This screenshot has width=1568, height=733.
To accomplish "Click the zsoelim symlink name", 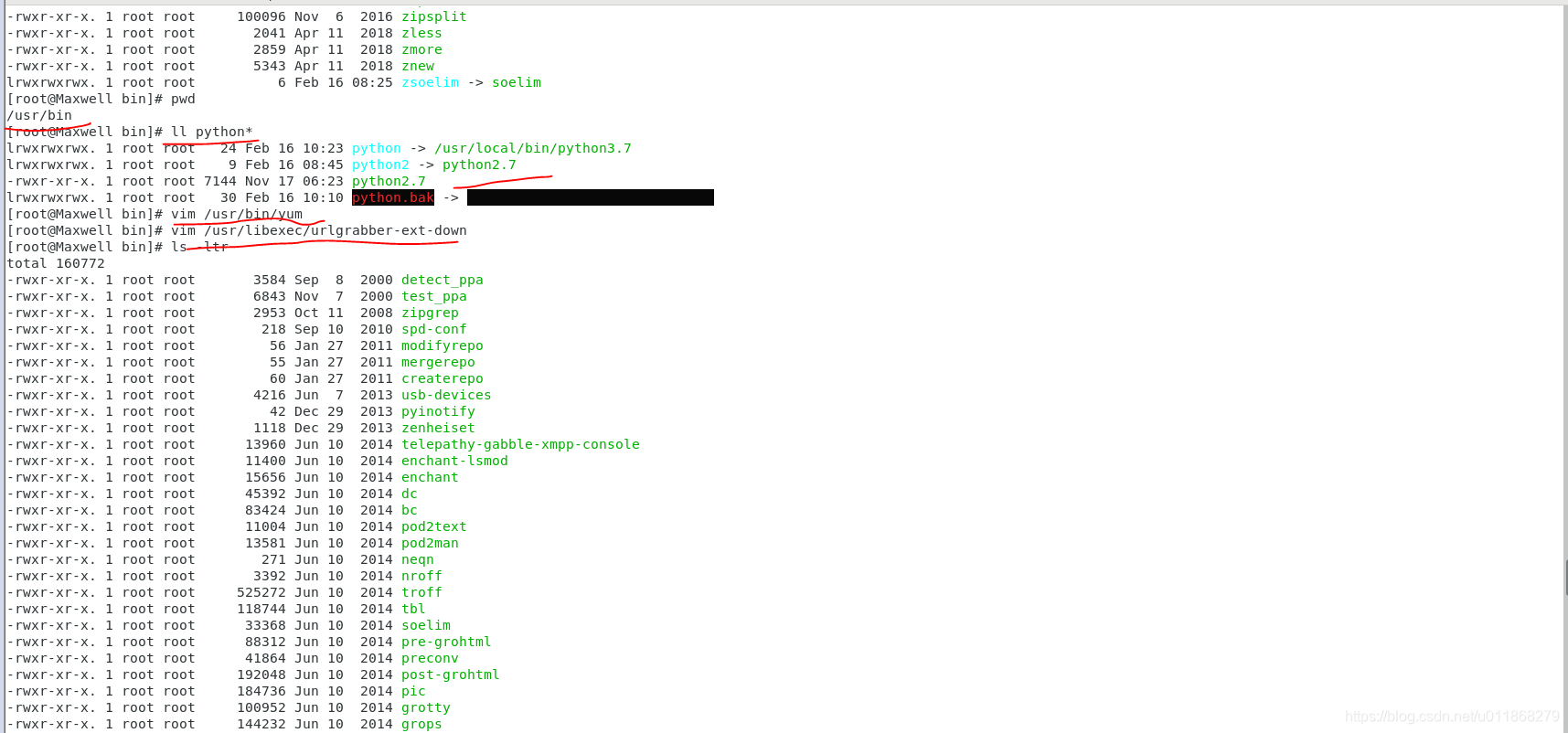I will pyautogui.click(x=431, y=82).
